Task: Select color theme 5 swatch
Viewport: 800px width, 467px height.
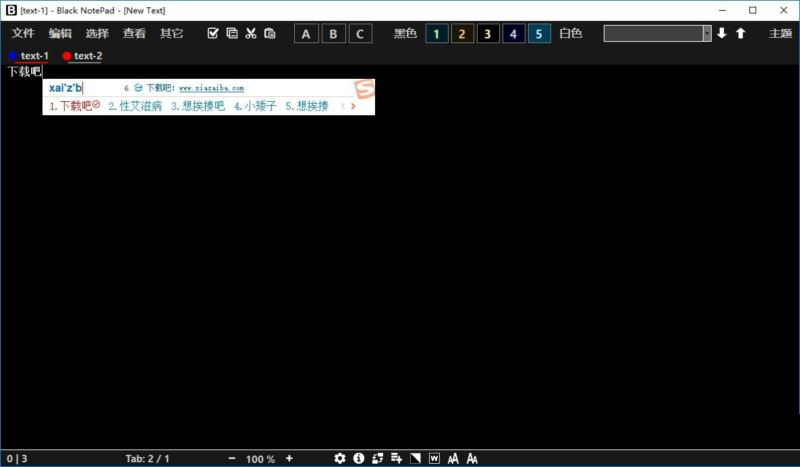Action: pyautogui.click(x=539, y=34)
